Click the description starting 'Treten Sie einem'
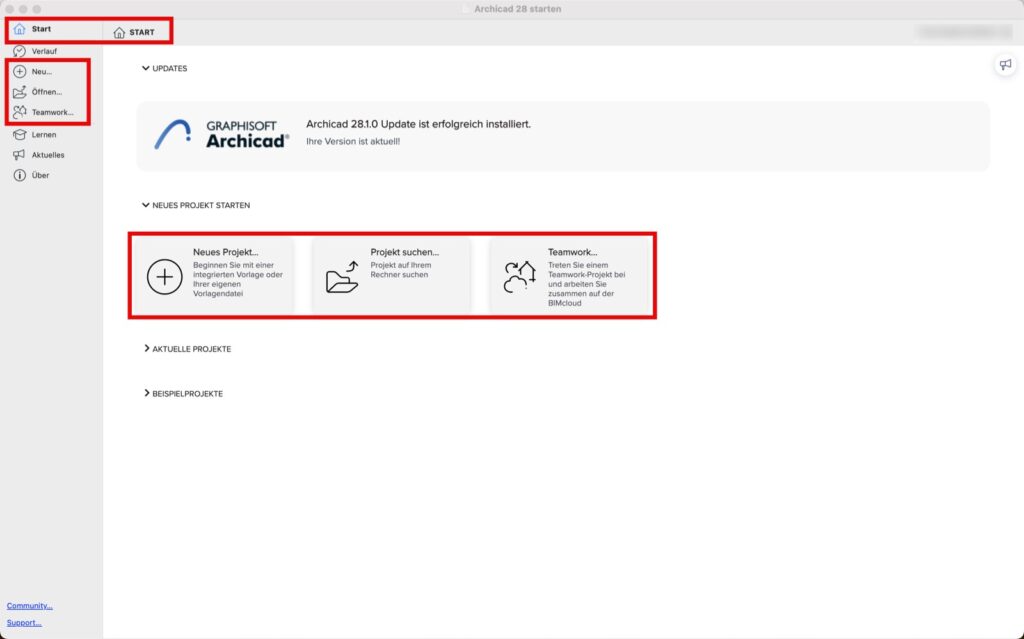The height and width of the screenshot is (639, 1024). (x=586, y=284)
